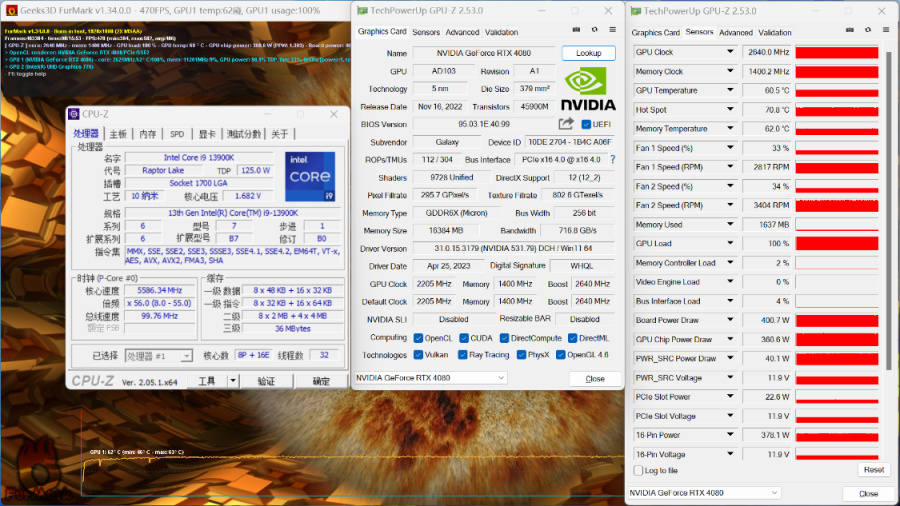Click GPU Clock red sensor graph
The width and height of the screenshot is (900, 506).
point(837,52)
